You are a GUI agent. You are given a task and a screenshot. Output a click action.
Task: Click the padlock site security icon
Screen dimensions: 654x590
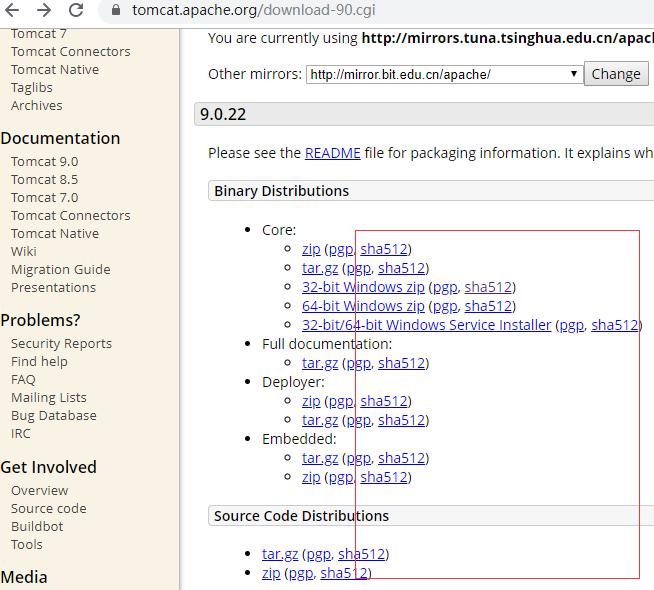117,12
